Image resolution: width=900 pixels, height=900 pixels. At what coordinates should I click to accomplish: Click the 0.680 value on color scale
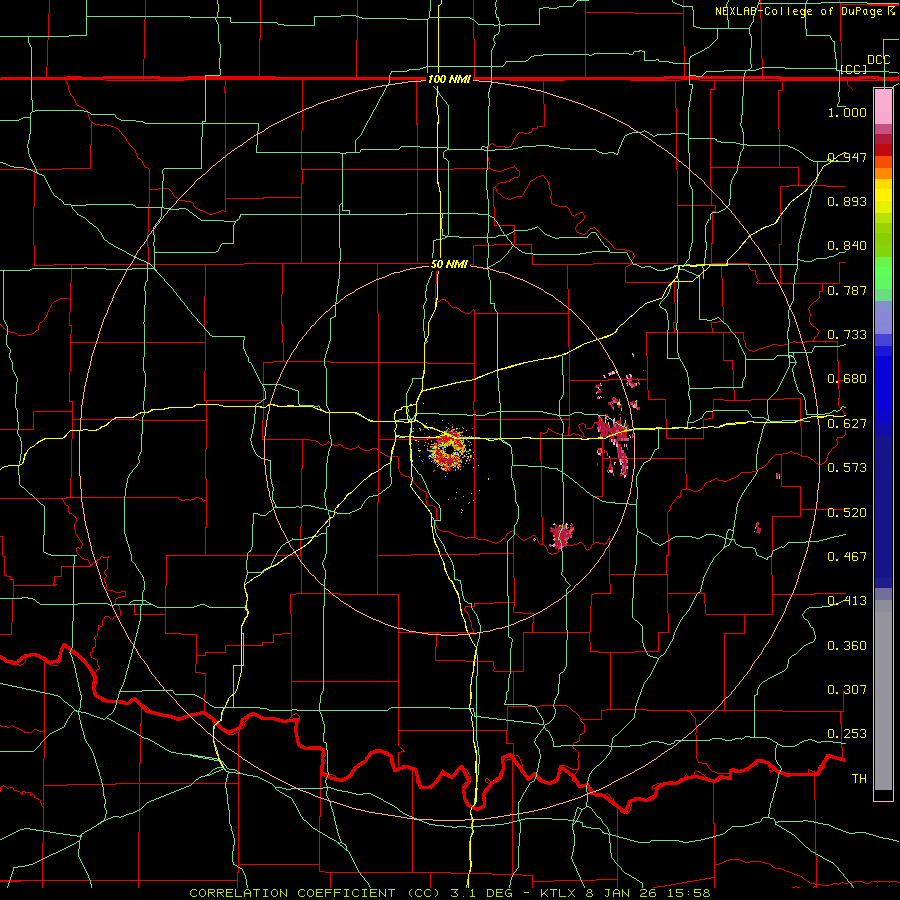(x=847, y=379)
